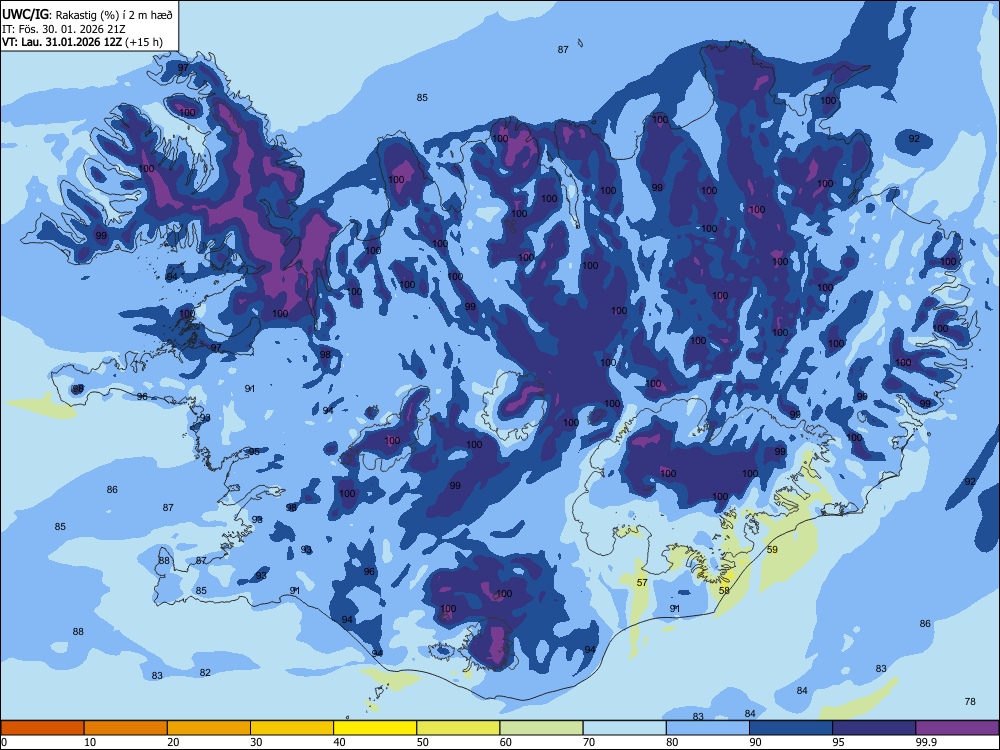Select the humidity value 82 on the map
1000x750 pixels.
coord(205,673)
